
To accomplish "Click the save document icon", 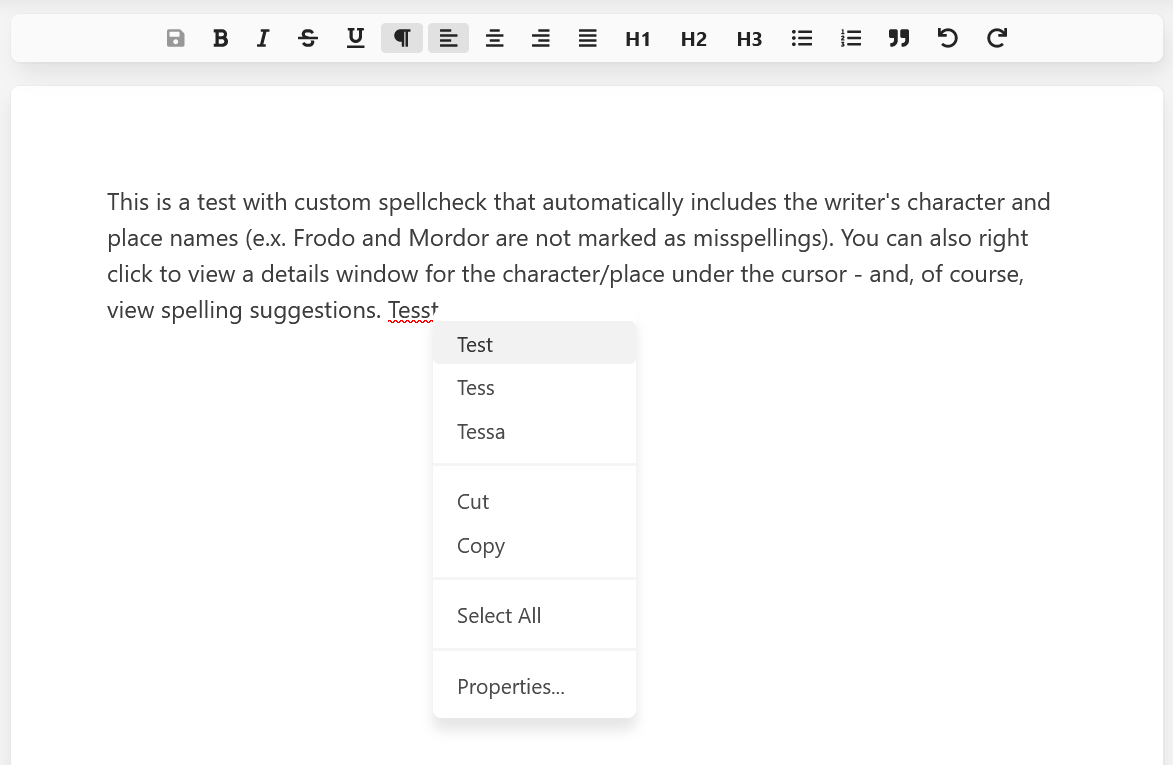I will click(175, 38).
